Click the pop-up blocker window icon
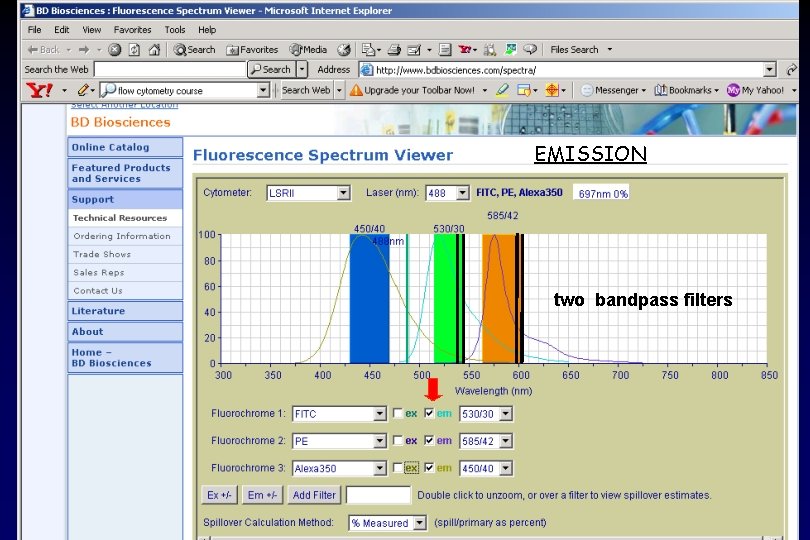 click(x=523, y=90)
